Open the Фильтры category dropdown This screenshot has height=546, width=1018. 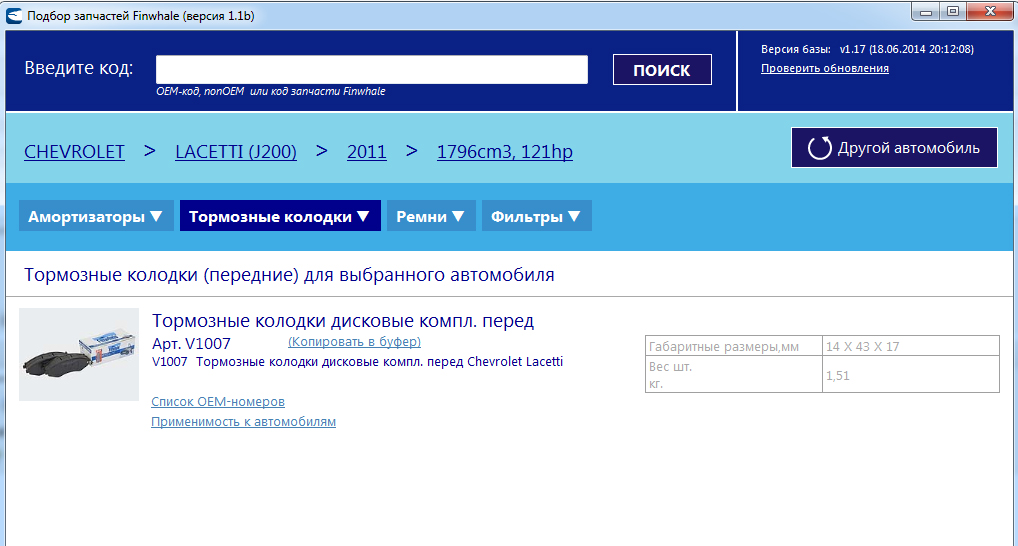tap(536, 216)
